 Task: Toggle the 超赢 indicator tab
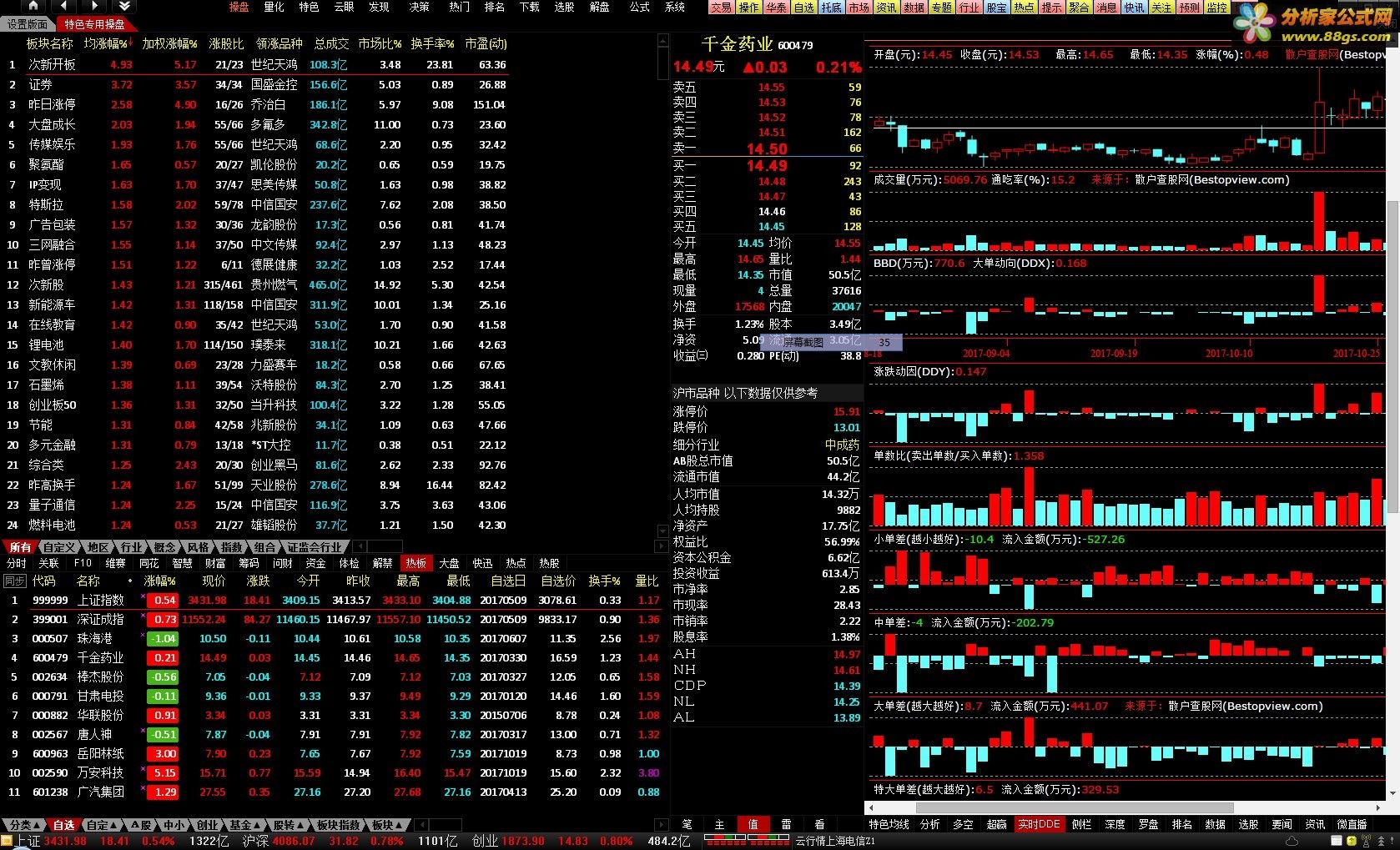997,824
